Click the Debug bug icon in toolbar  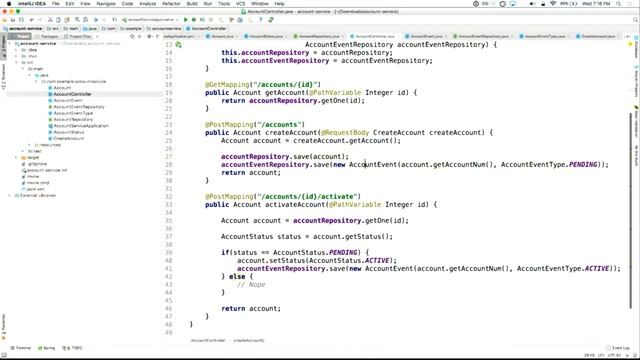pyautogui.click(x=194, y=20)
